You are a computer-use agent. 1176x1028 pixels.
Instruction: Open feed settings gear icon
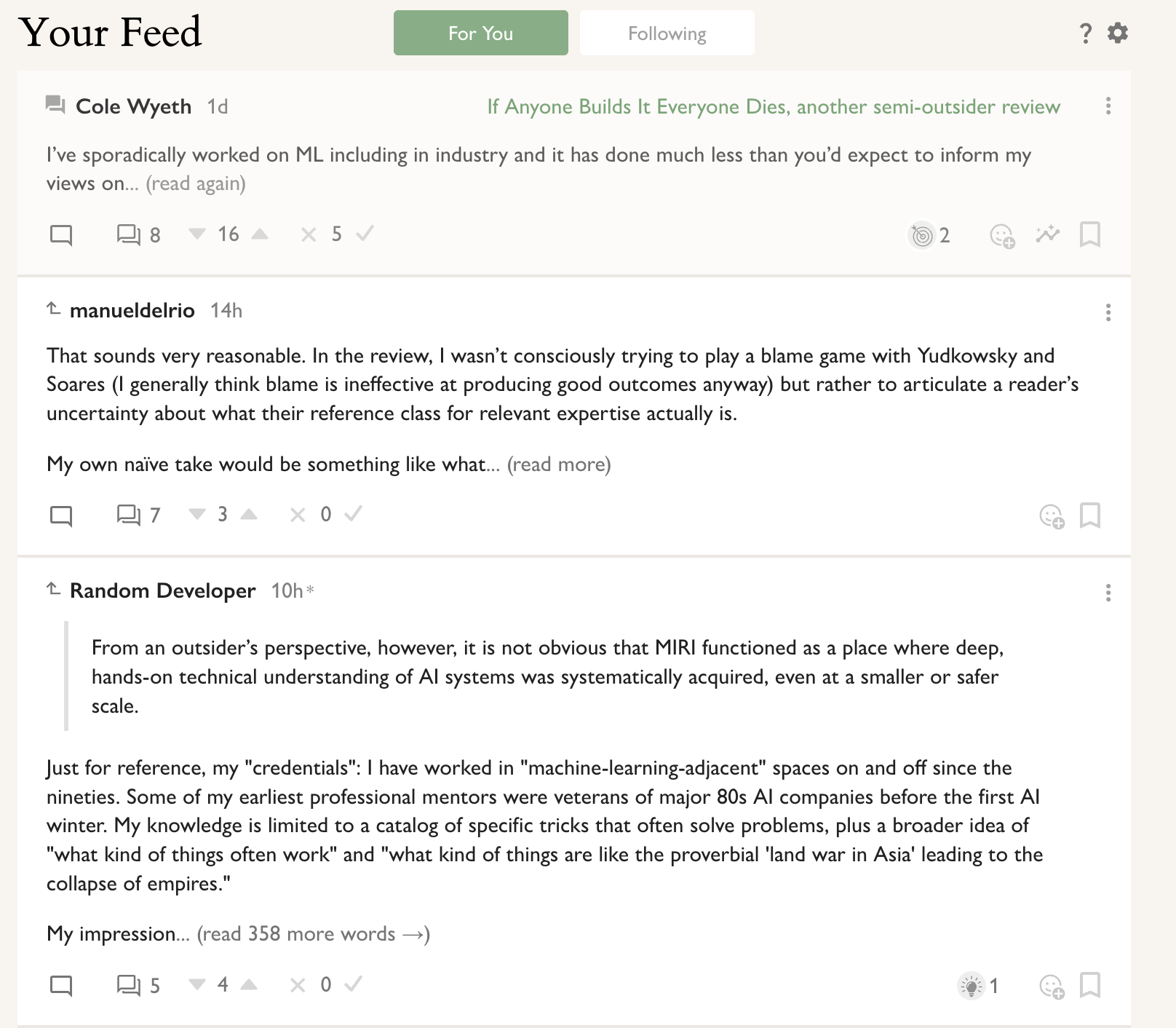[x=1118, y=33]
